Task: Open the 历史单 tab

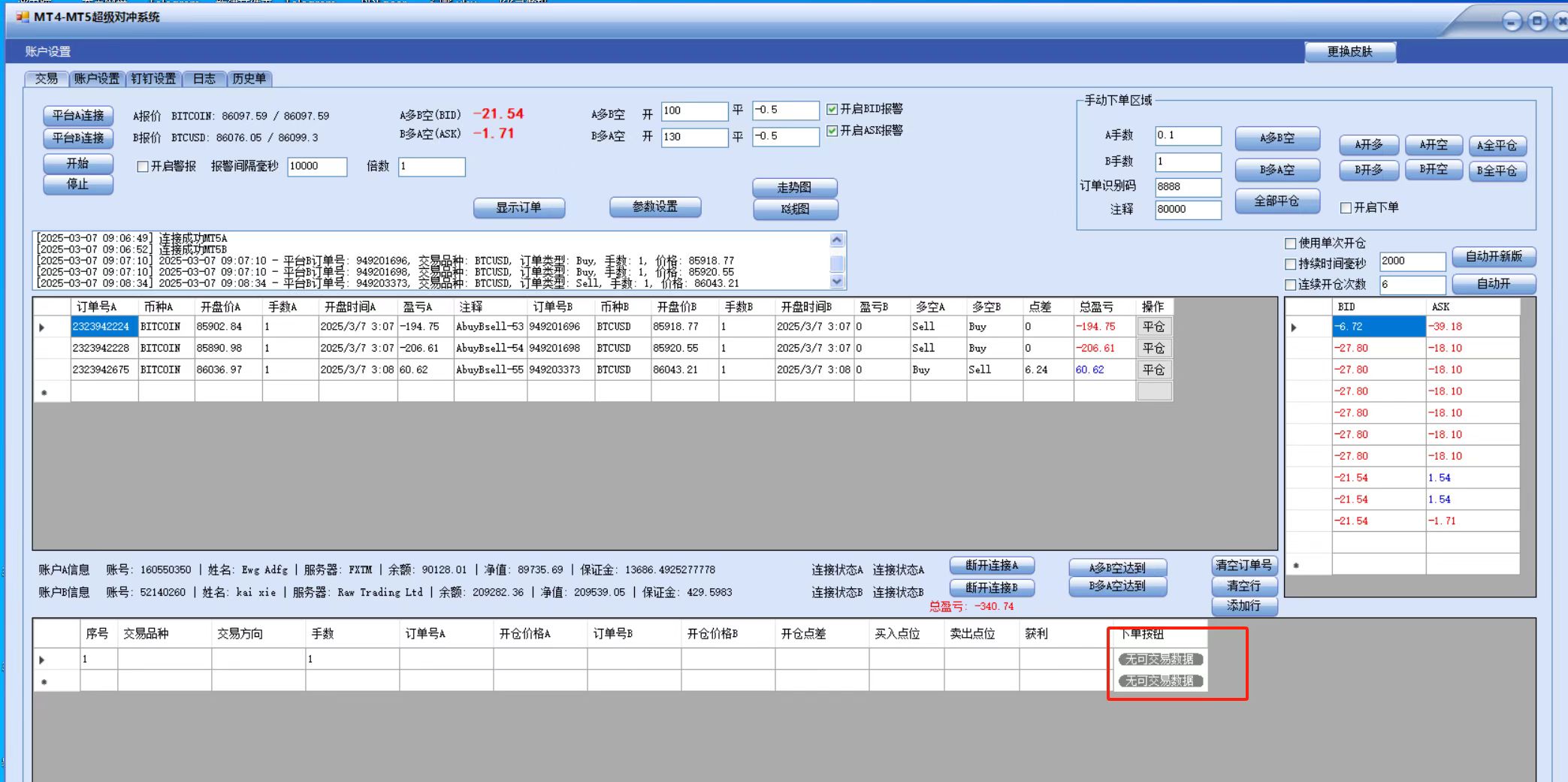Action: pyautogui.click(x=249, y=79)
